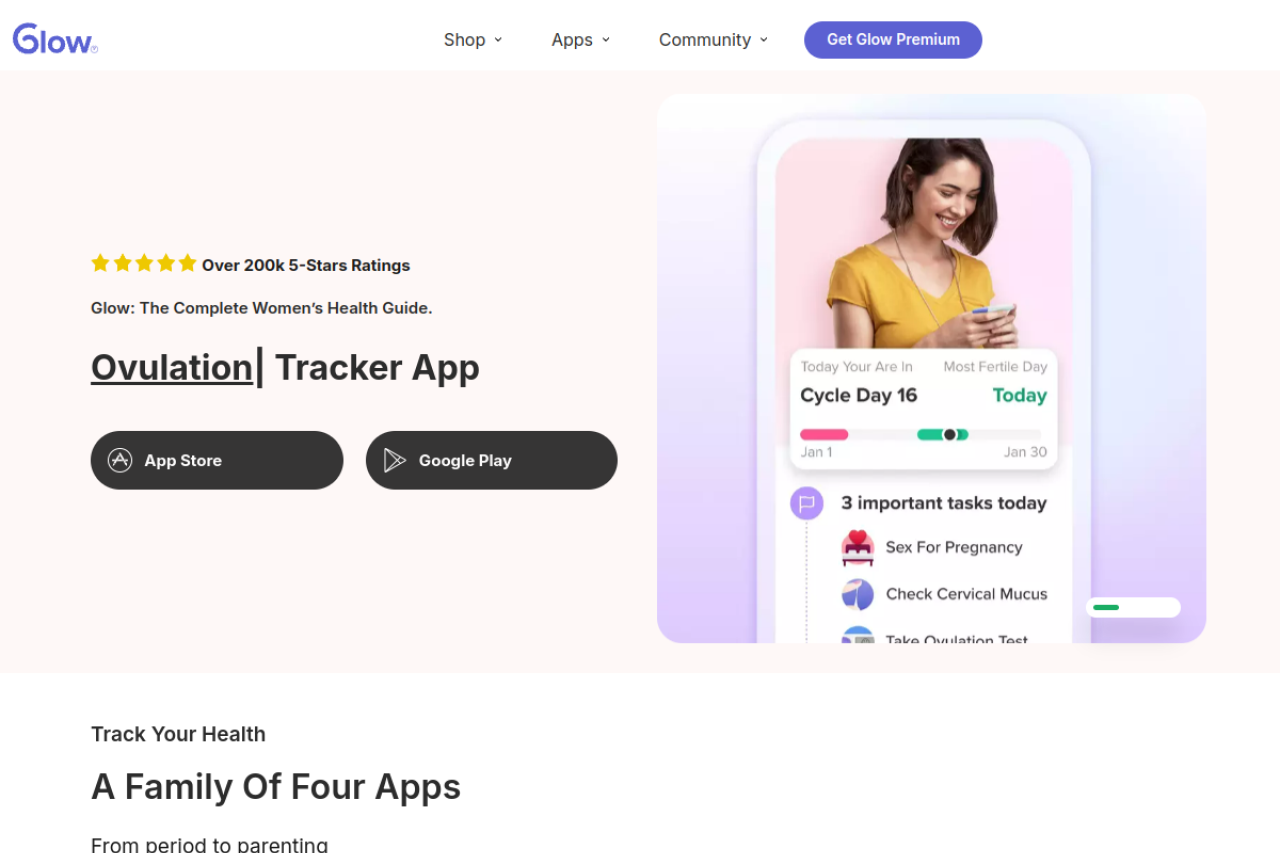Click the Google Play triangle icon
The image size is (1280, 853).
(395, 460)
